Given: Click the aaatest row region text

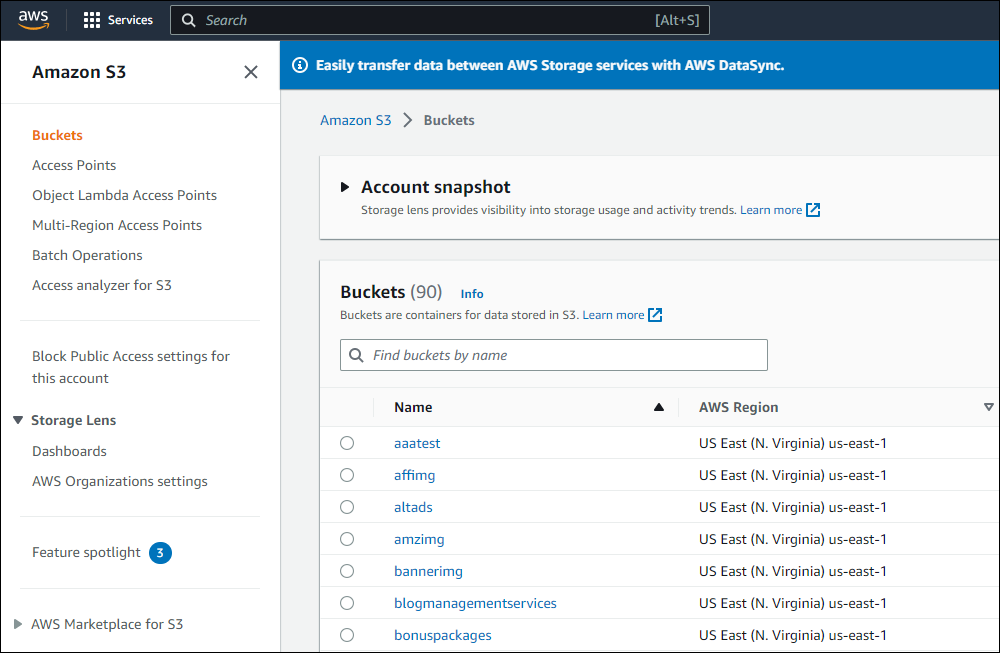Looking at the screenshot, I should (x=793, y=443).
